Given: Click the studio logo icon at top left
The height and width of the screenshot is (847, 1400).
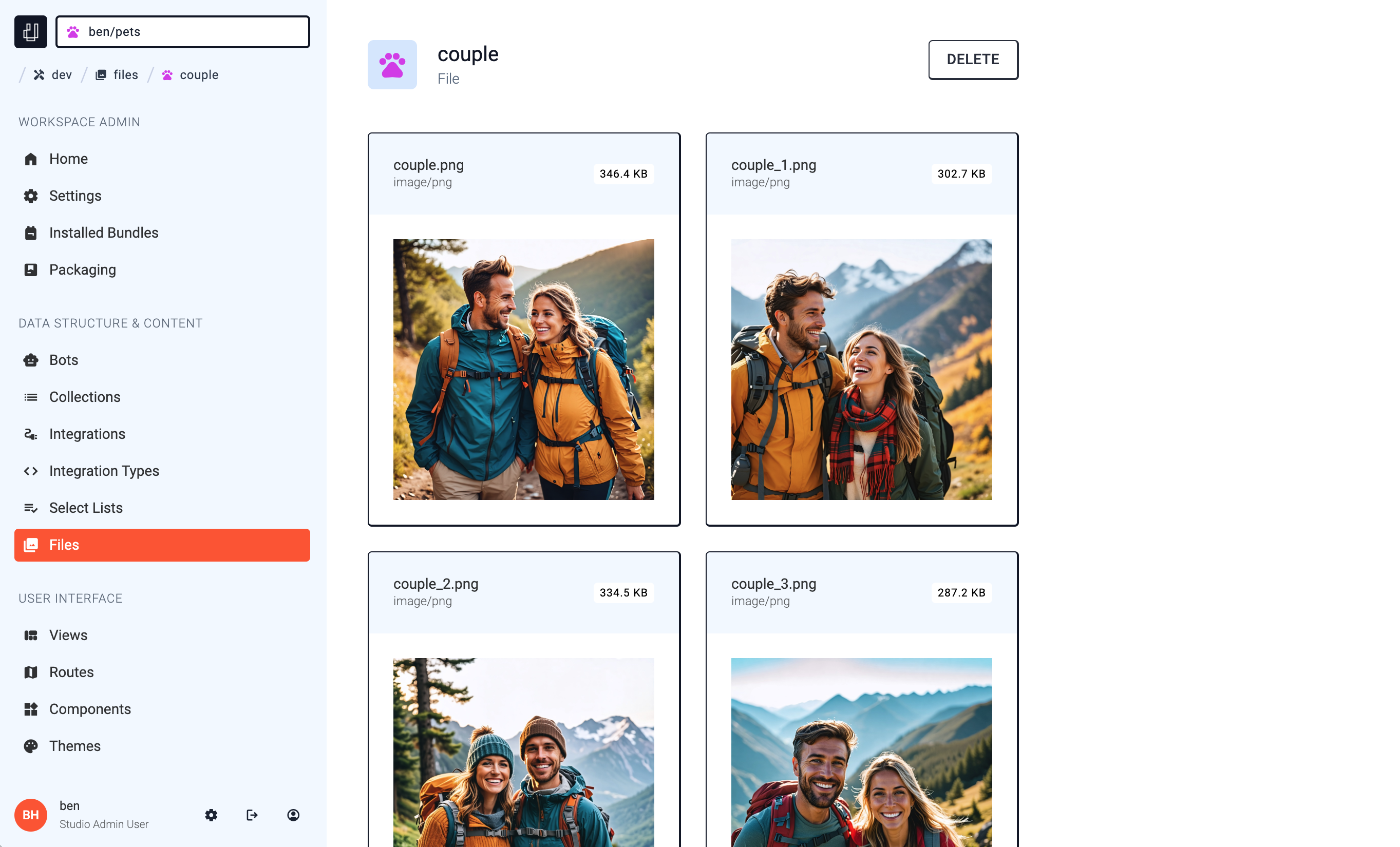Looking at the screenshot, I should tap(31, 32).
